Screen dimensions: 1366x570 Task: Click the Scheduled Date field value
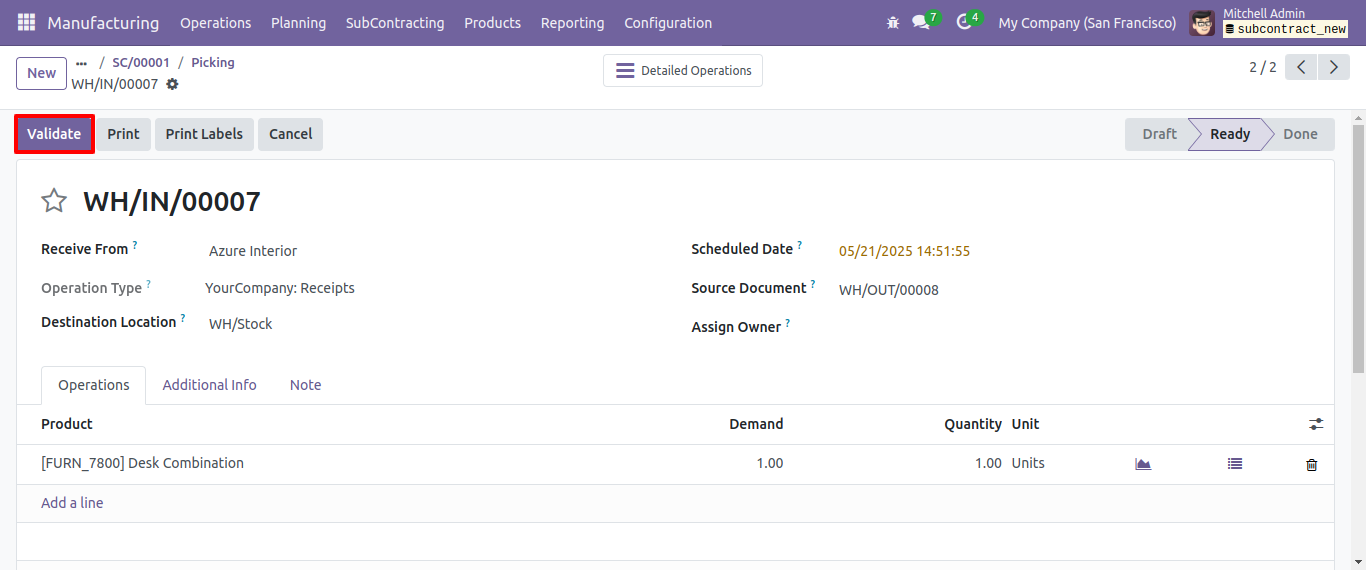click(904, 251)
